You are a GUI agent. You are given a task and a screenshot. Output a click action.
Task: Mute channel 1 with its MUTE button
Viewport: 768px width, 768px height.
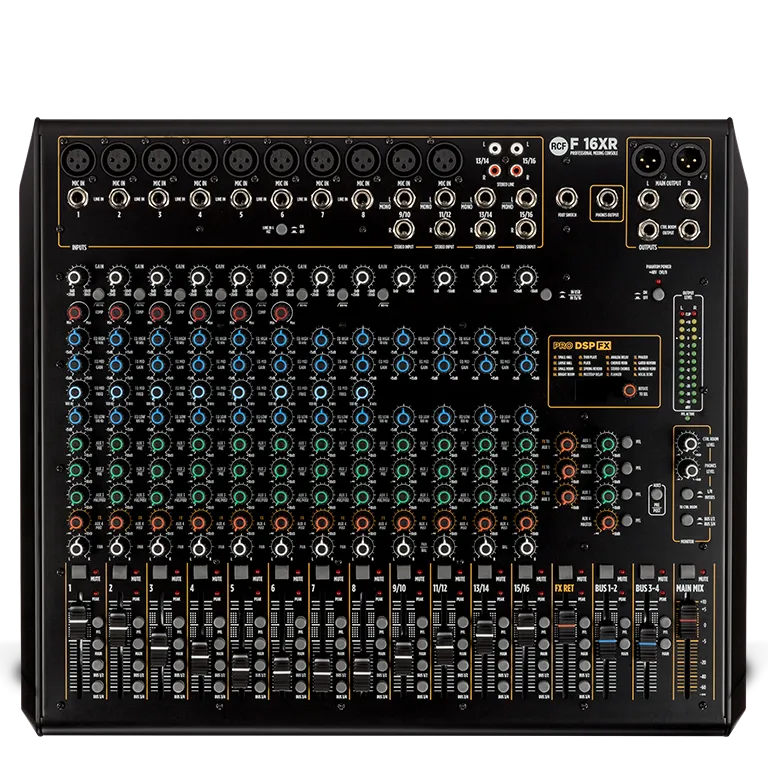point(79,572)
